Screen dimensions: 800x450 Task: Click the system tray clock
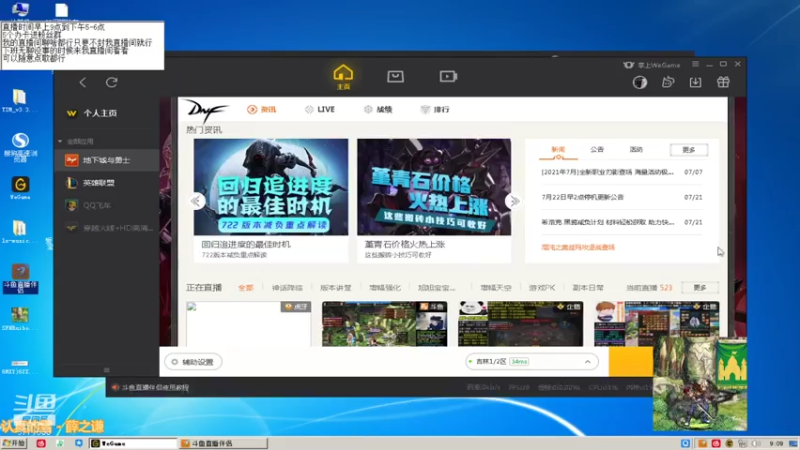pos(776,444)
